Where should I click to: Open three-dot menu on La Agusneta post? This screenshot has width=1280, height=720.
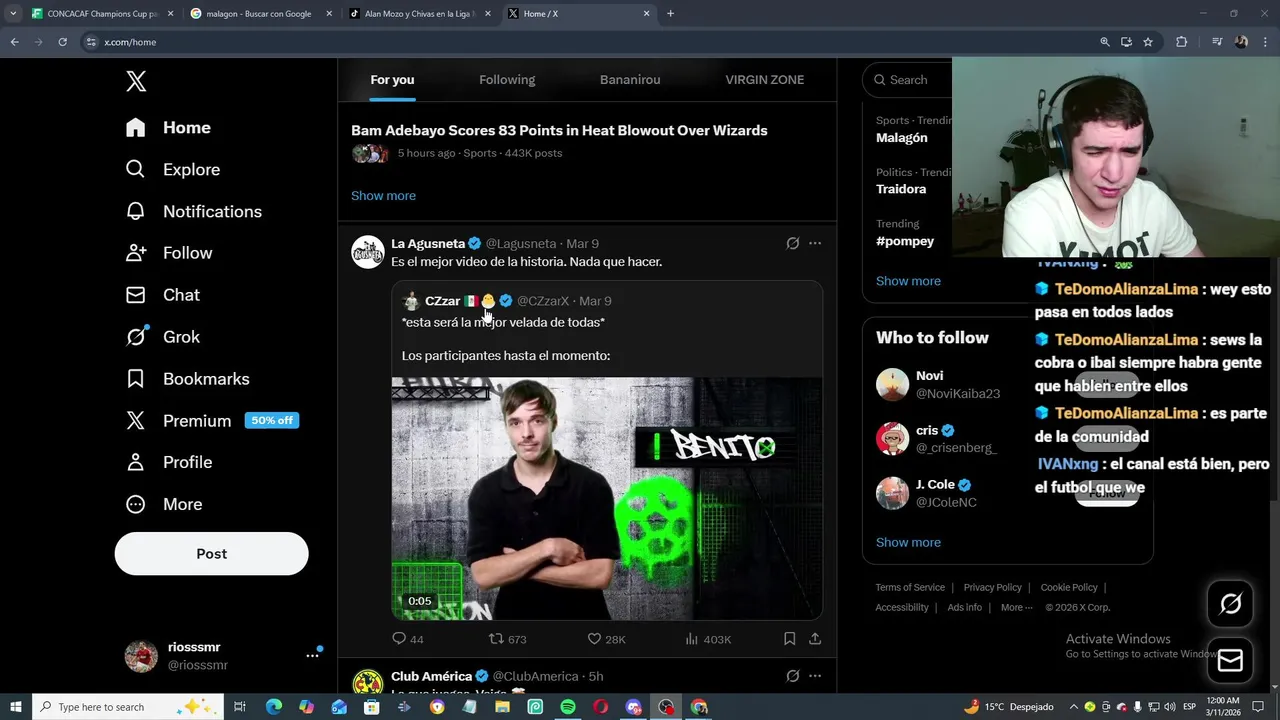pos(815,243)
